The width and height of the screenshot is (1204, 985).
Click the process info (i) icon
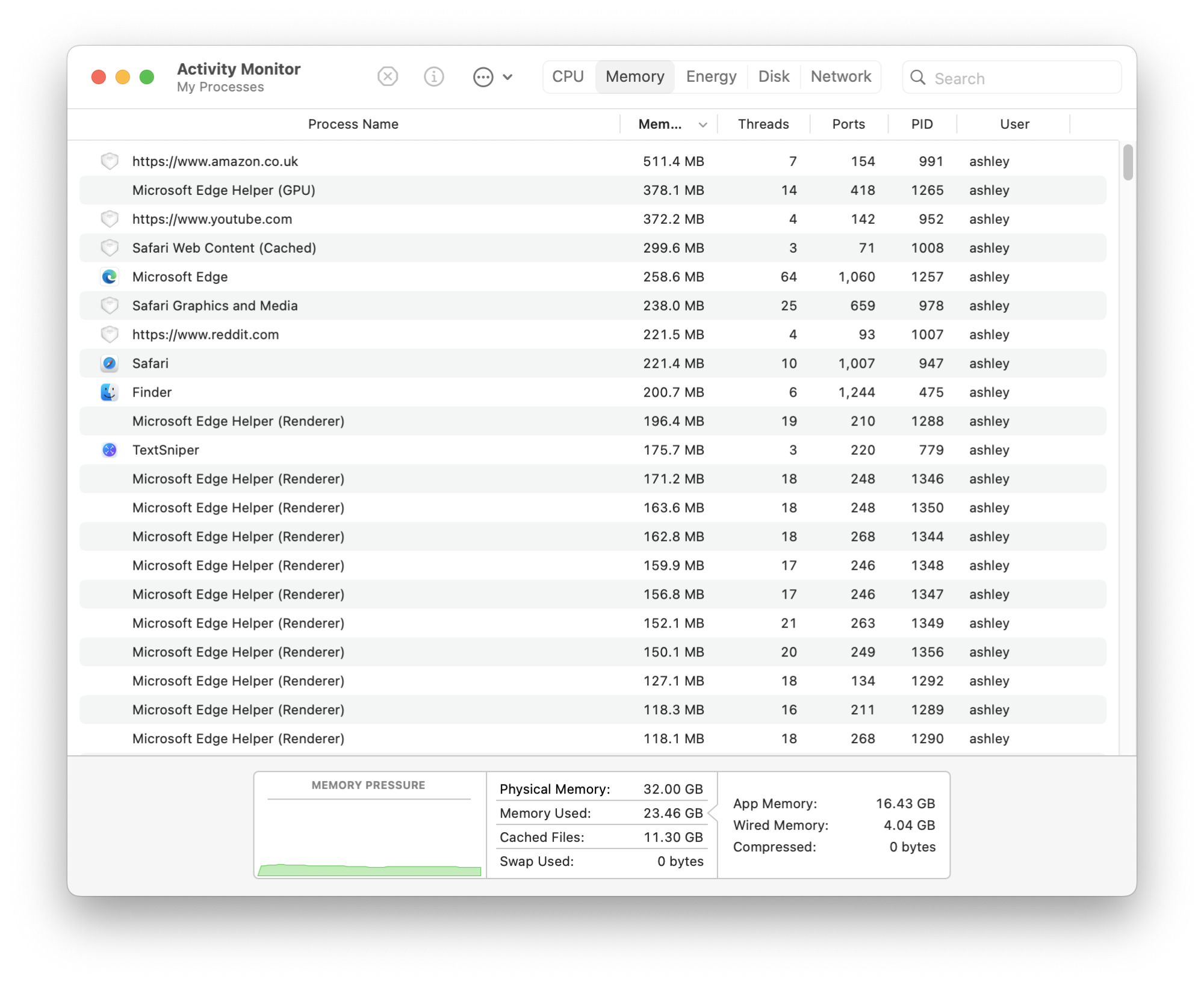[x=433, y=77]
